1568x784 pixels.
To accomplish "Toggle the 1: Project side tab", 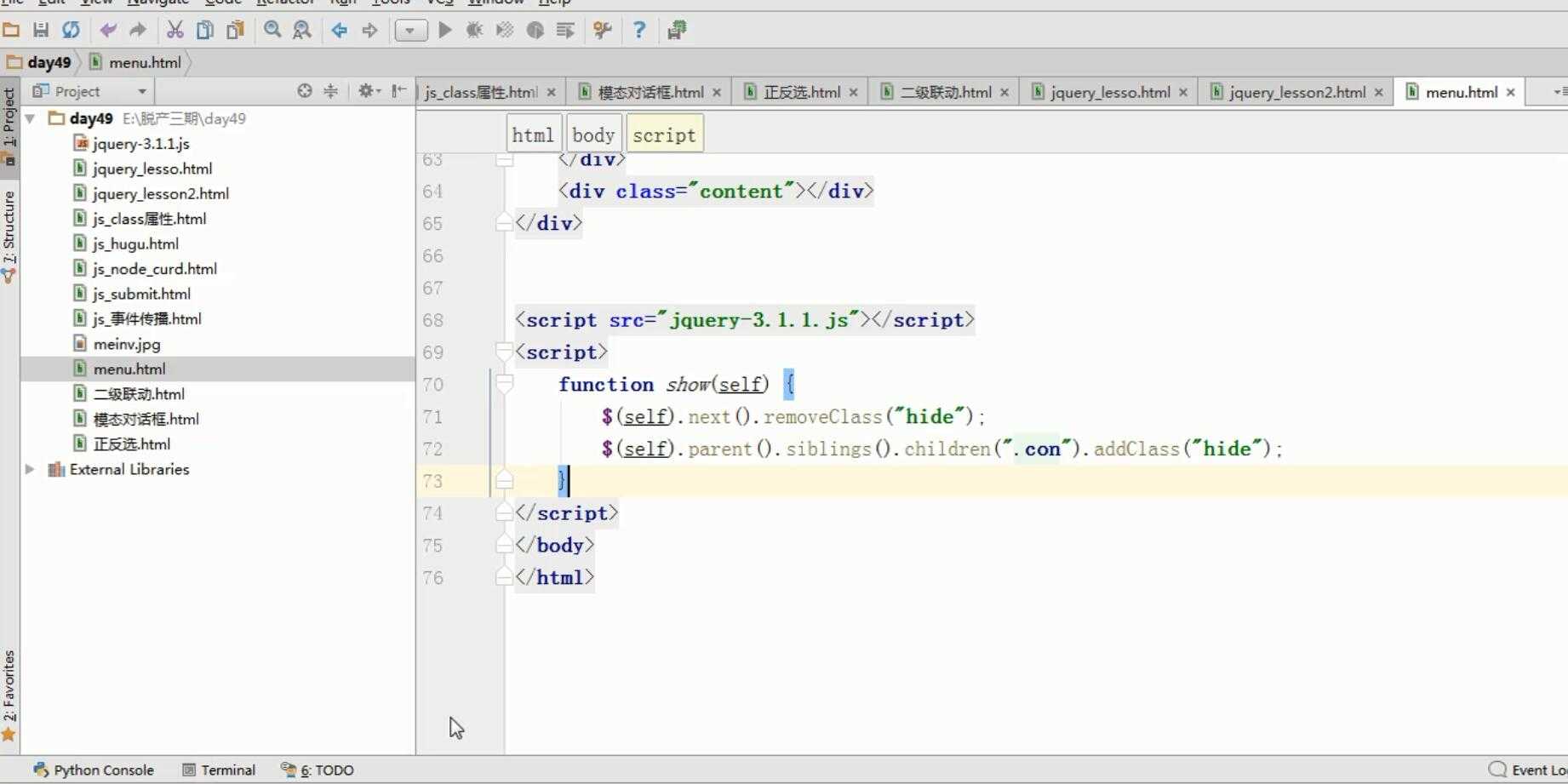I will click(9, 126).
